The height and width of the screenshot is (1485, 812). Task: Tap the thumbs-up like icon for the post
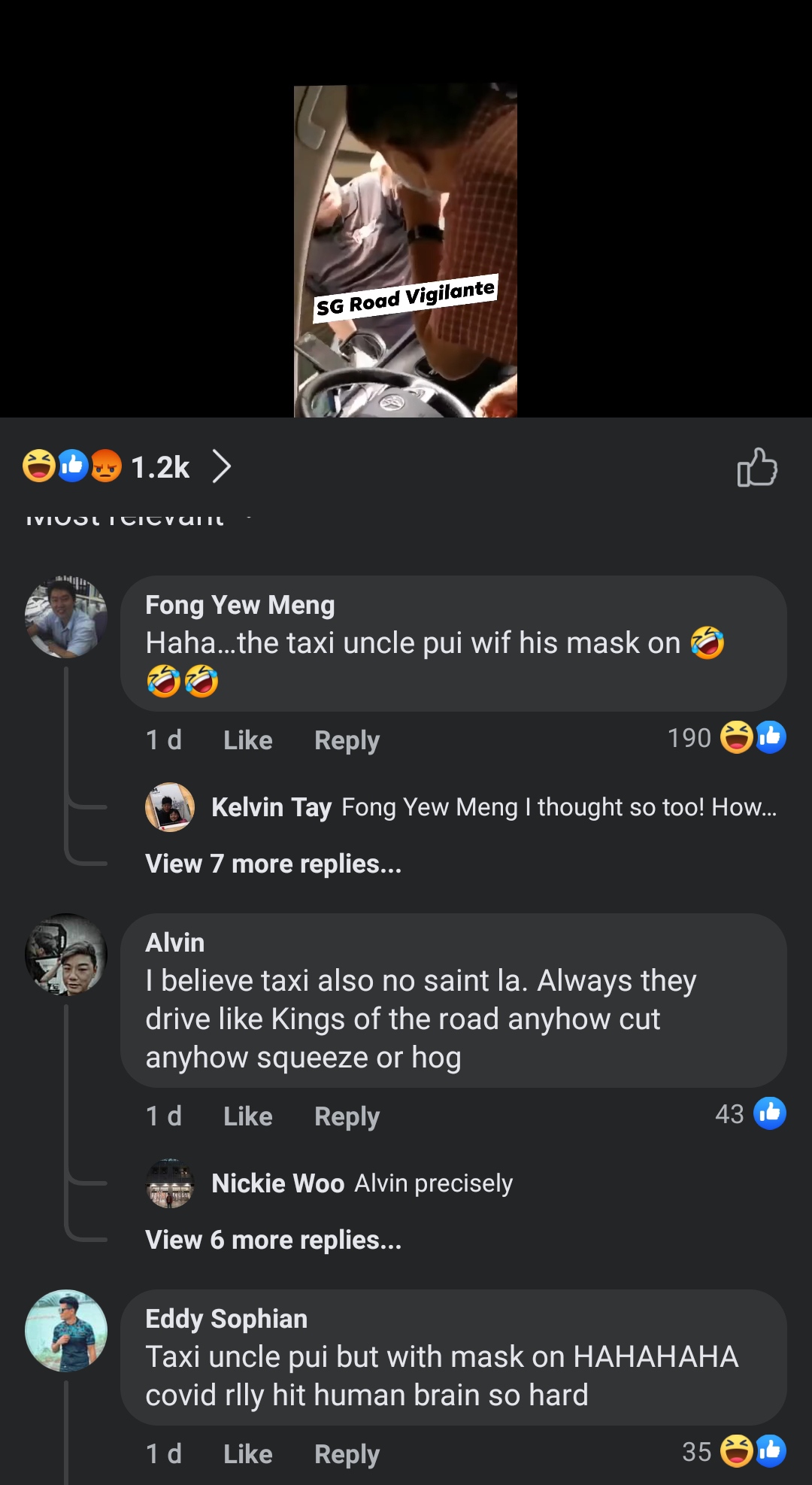pos(756,467)
